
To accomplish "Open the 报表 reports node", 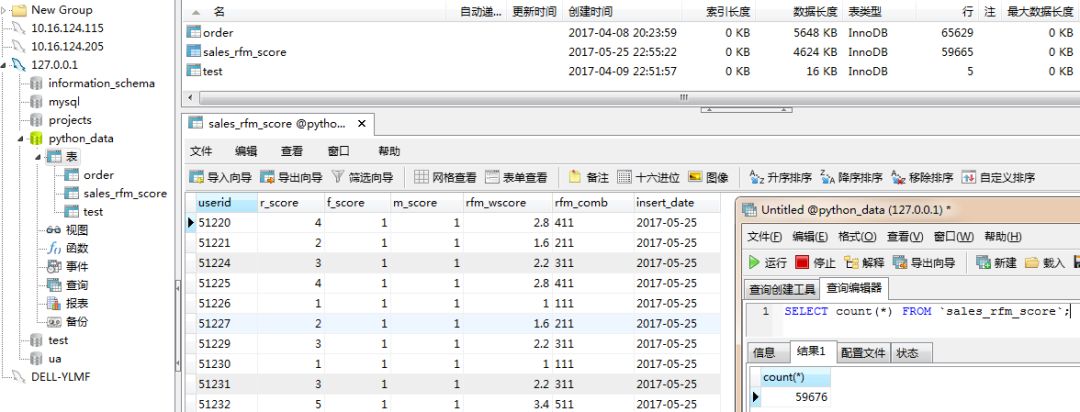I will [x=76, y=304].
